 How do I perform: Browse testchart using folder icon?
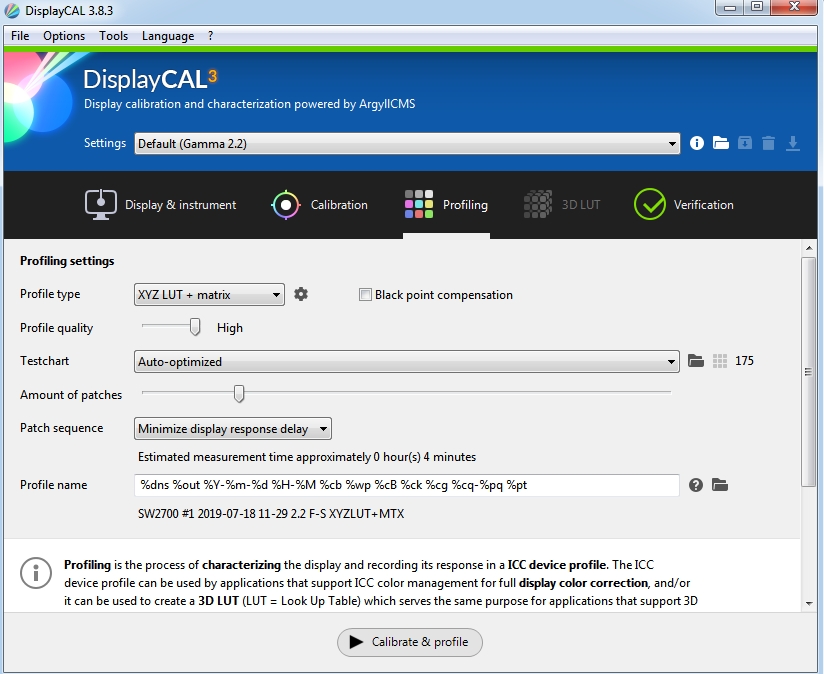697,361
